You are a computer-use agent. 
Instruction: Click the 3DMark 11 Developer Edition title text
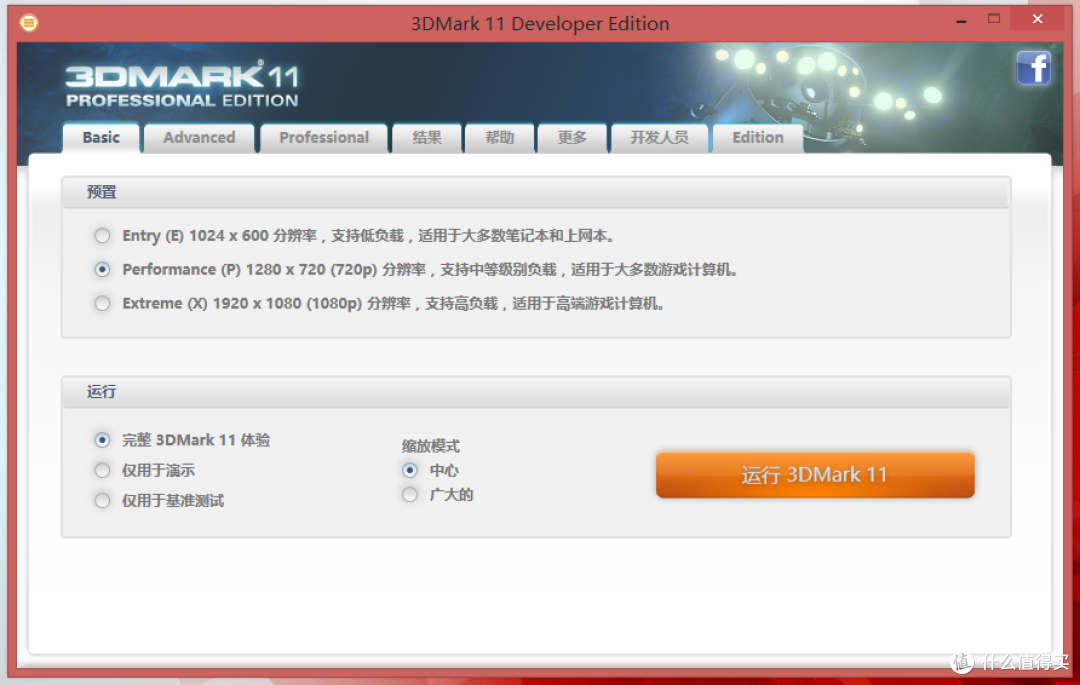540,23
